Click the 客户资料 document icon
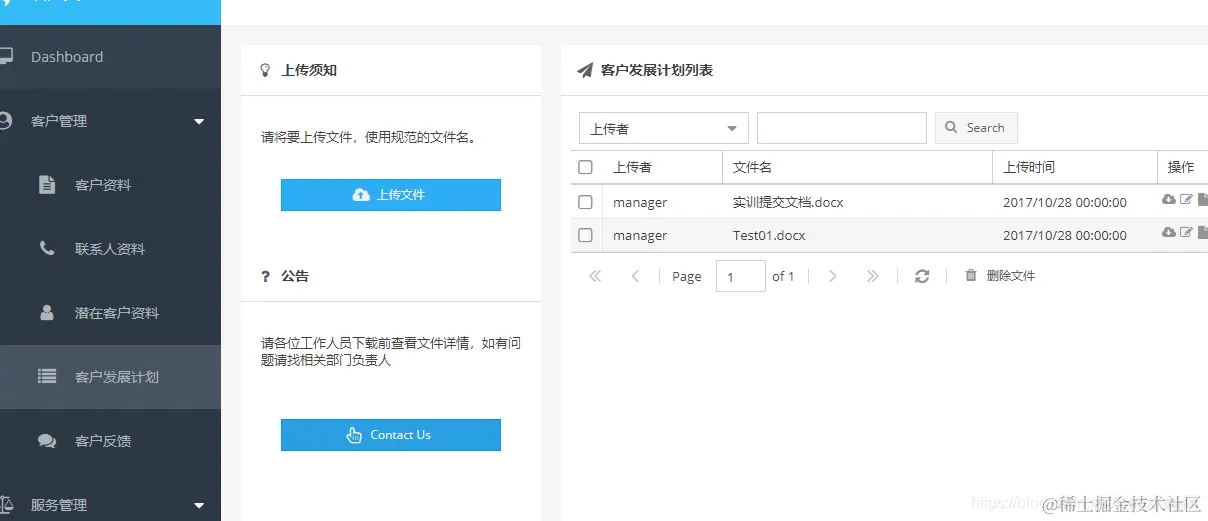Viewport: 1208px width, 521px height. [x=46, y=184]
